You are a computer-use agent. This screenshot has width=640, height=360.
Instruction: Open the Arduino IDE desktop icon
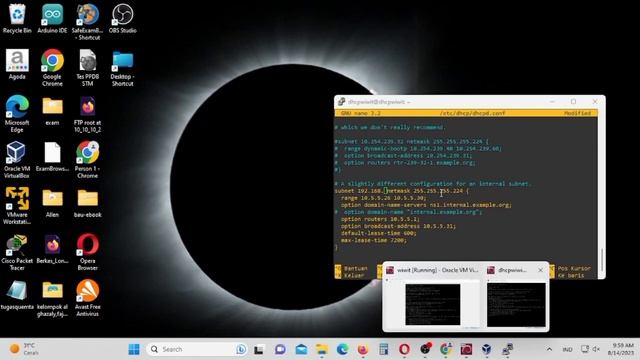[x=52, y=18]
